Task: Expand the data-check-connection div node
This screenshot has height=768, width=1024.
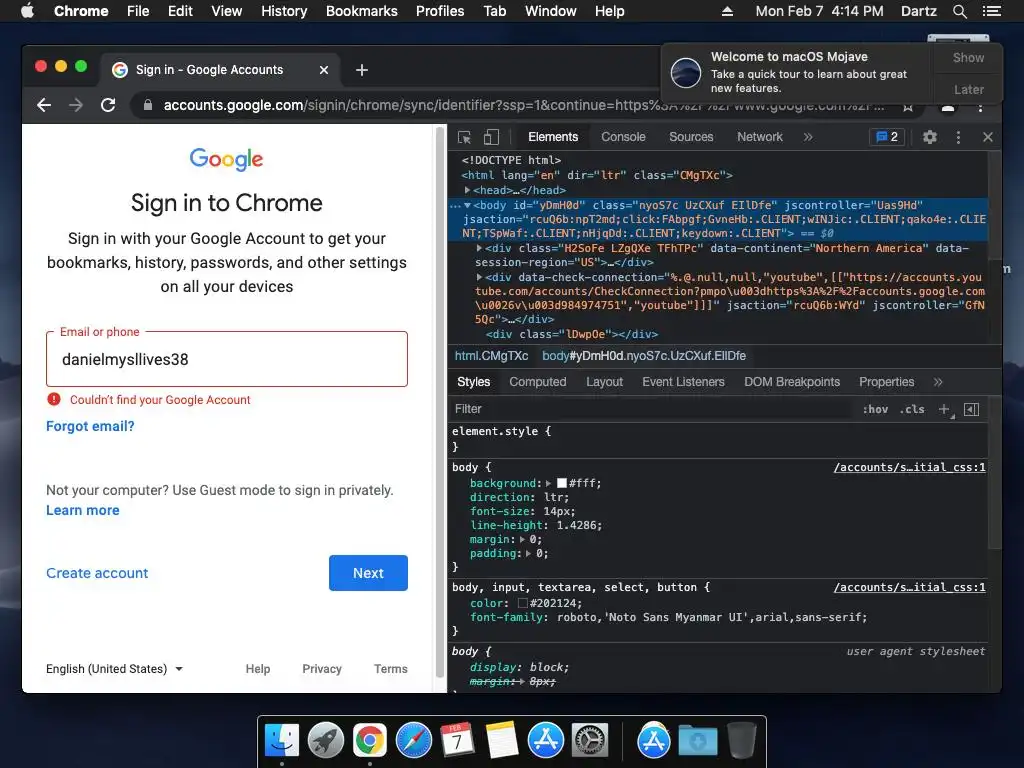Action: [x=479, y=277]
